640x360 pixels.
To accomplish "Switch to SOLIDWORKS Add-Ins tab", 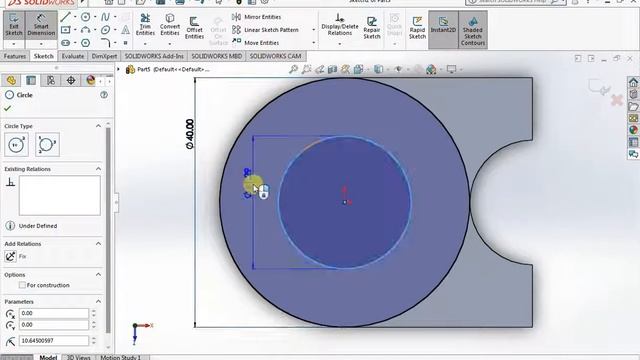I will click(154, 56).
